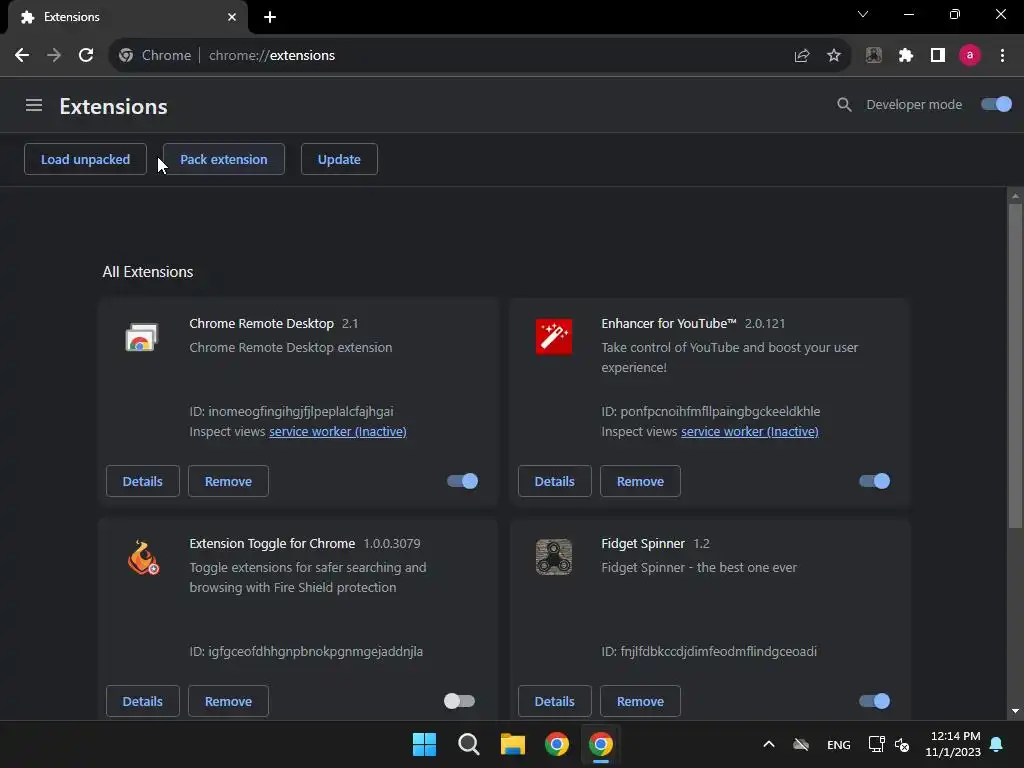Click Chrome Remote Desktop extension icon

[142, 337]
